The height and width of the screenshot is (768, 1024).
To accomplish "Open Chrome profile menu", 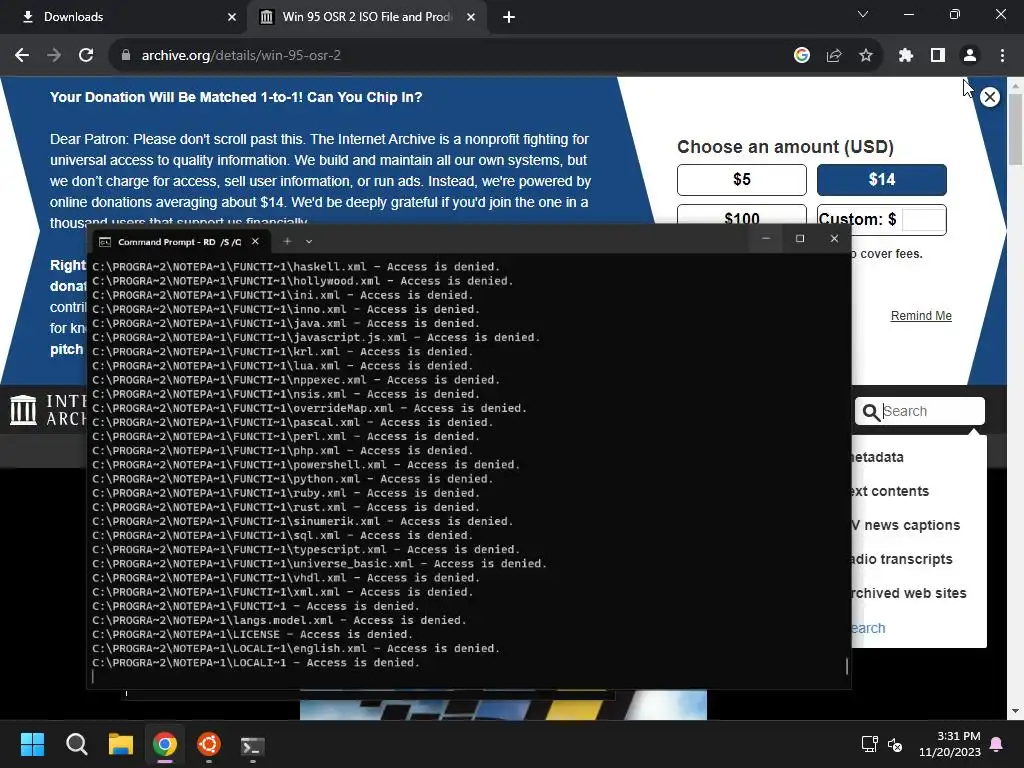I will click(x=970, y=56).
